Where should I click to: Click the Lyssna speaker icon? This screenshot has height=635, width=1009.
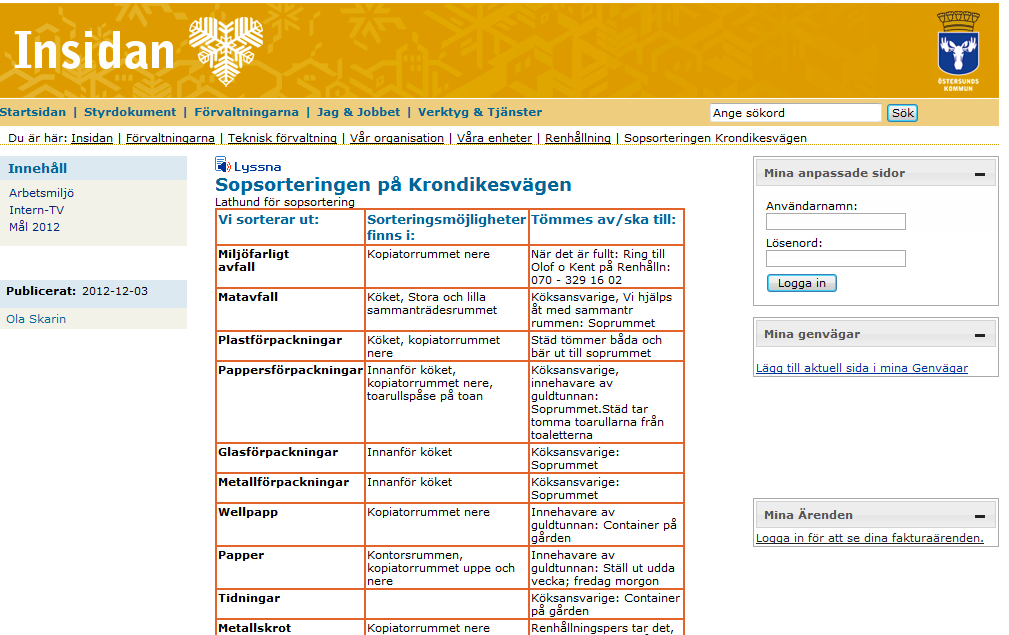(x=223, y=165)
